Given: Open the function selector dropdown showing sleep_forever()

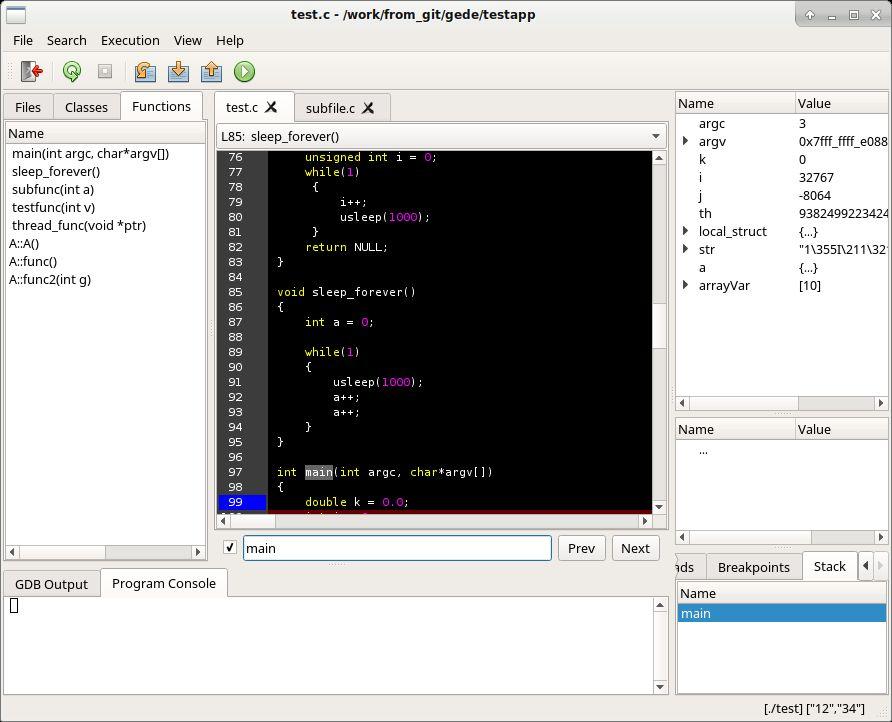Looking at the screenshot, I should point(440,136).
